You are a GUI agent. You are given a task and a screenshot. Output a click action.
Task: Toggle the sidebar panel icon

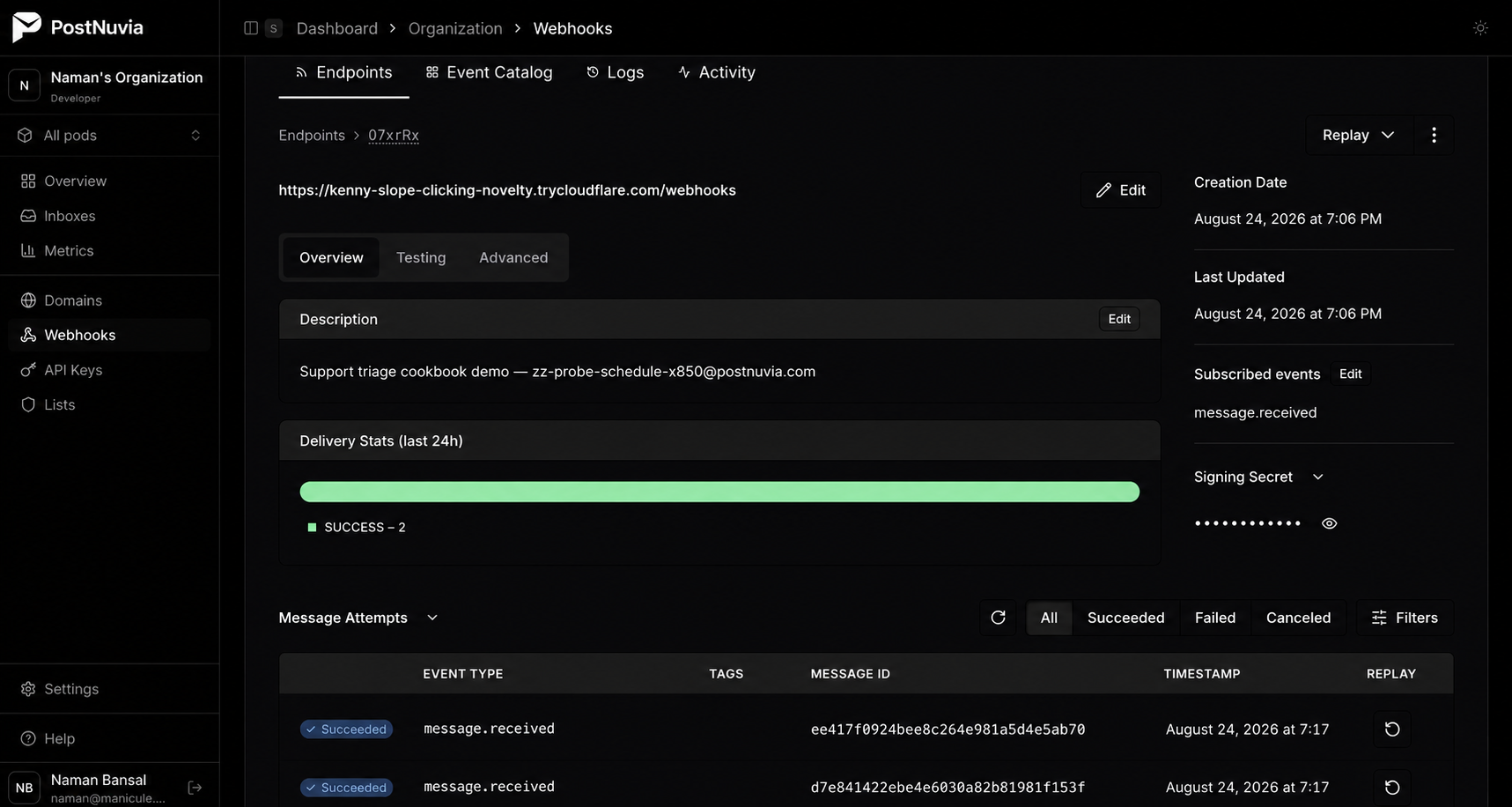point(251,28)
